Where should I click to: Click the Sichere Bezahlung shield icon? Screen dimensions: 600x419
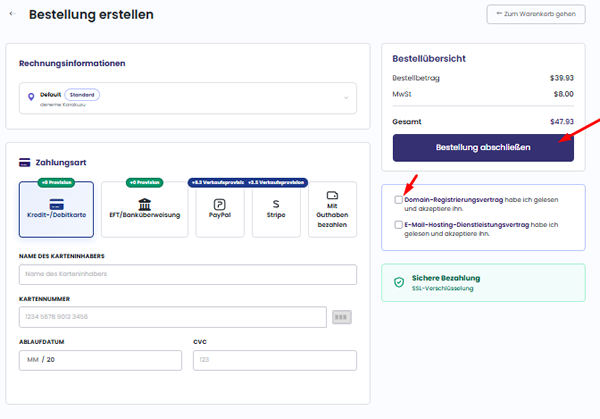coord(399,282)
